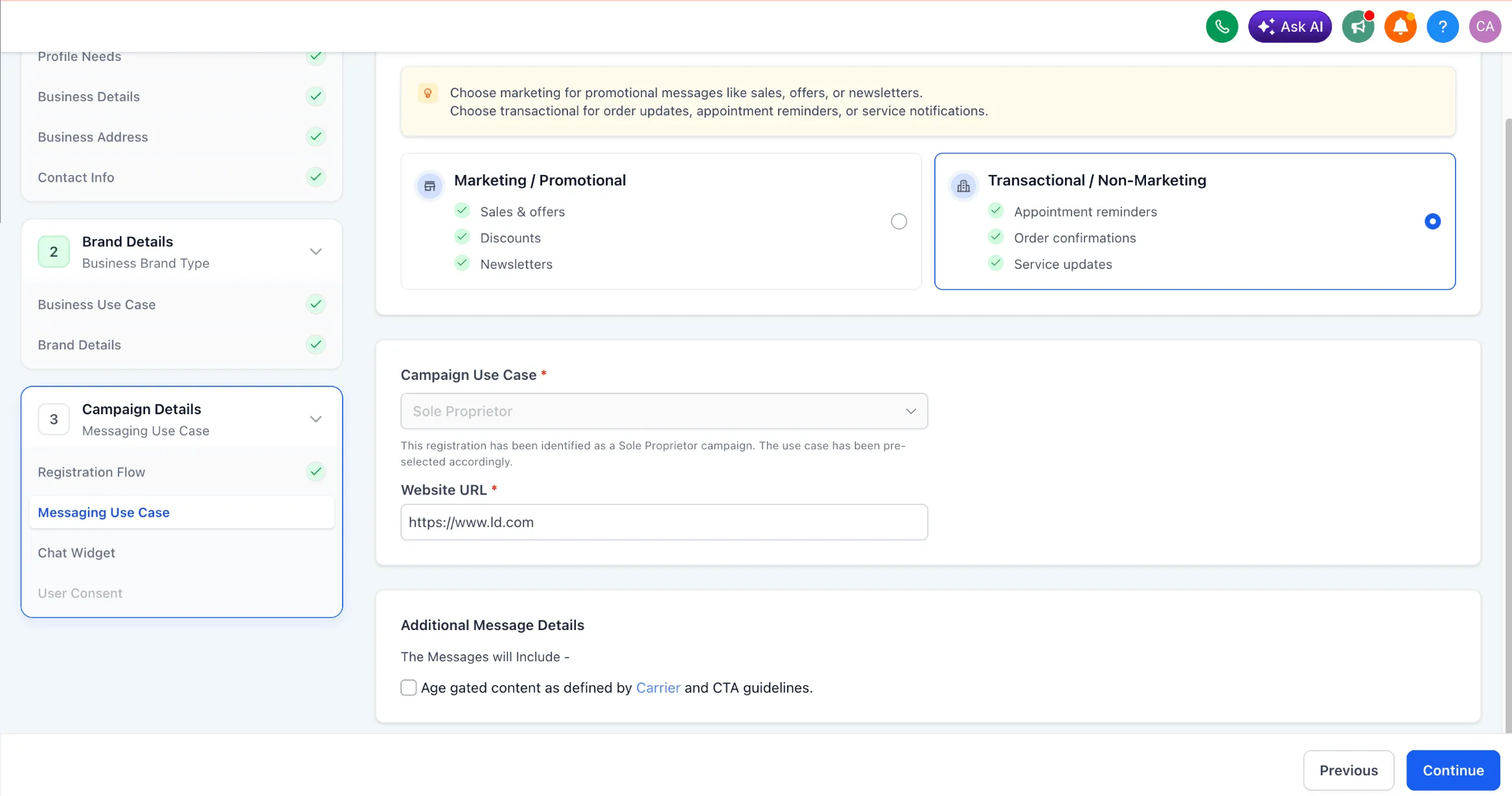Click the step 3 number badge
The height and width of the screenshot is (796, 1512).
pos(54,419)
